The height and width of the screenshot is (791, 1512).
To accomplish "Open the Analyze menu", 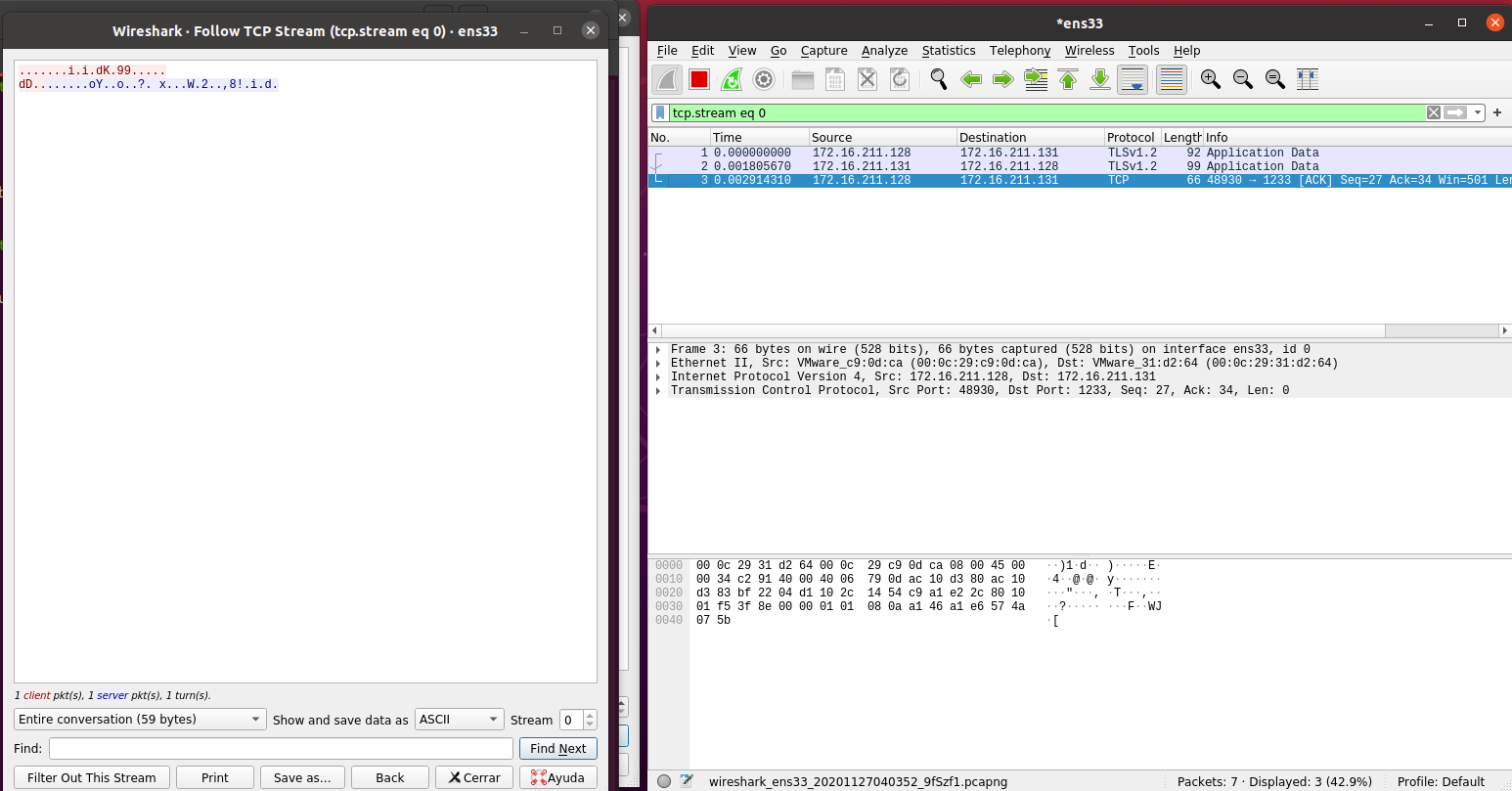I will 884,51.
